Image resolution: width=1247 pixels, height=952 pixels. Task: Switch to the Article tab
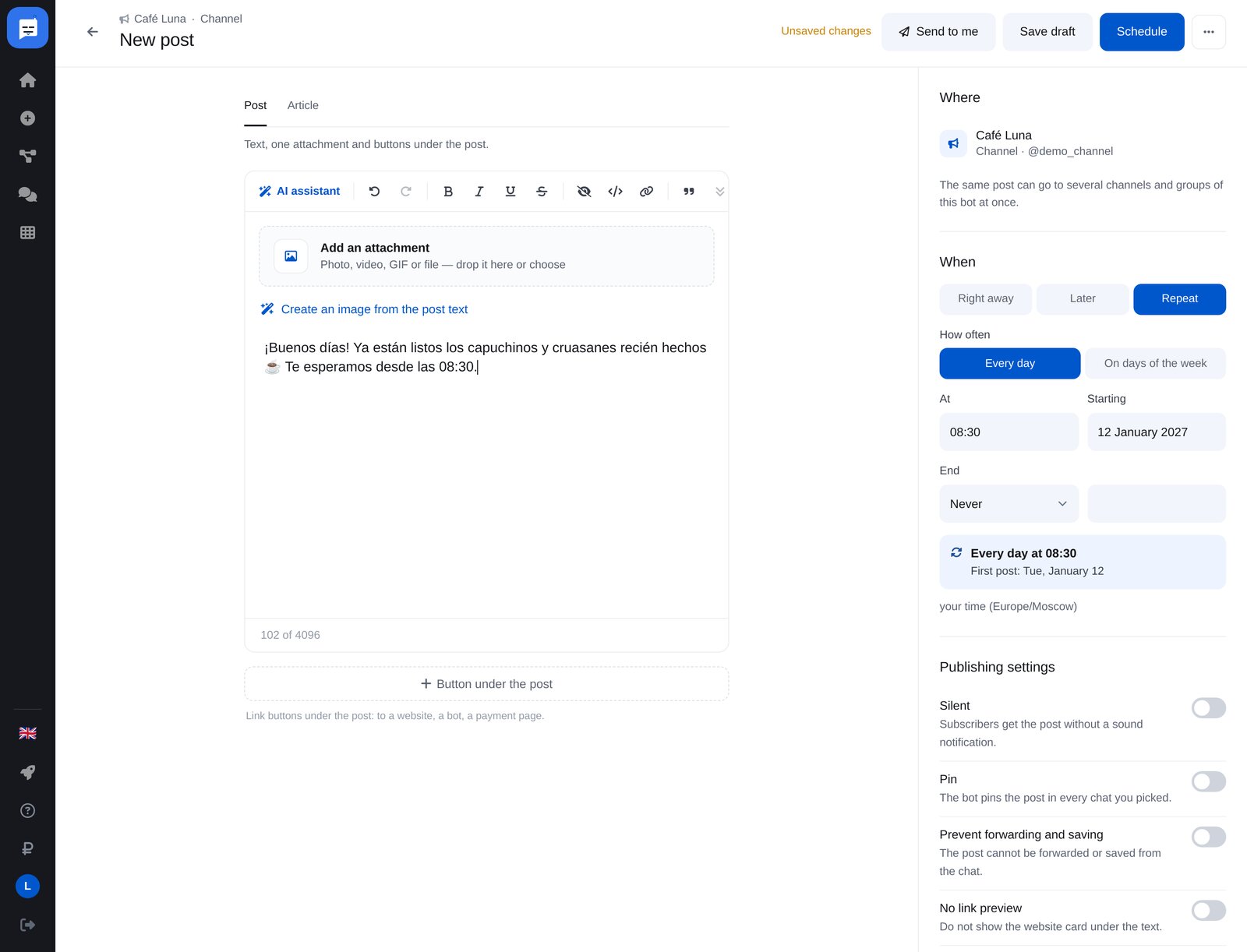[302, 106]
